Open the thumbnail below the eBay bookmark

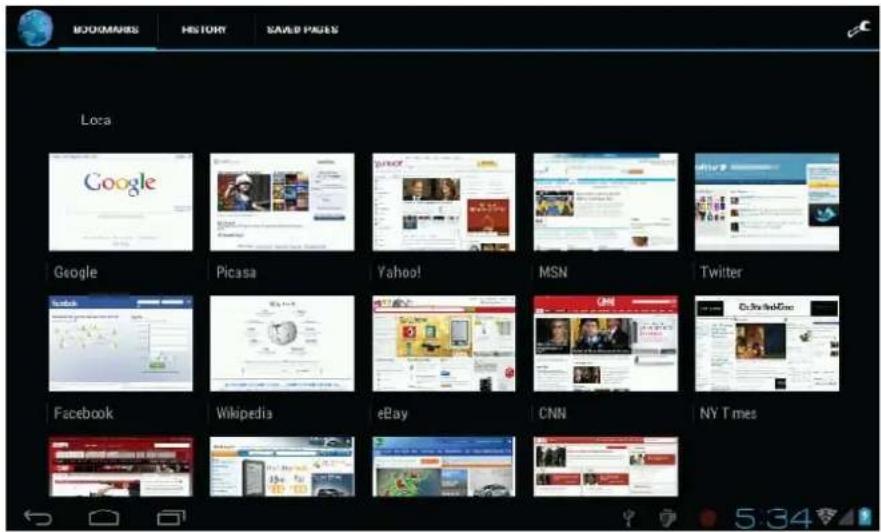[x=444, y=467]
